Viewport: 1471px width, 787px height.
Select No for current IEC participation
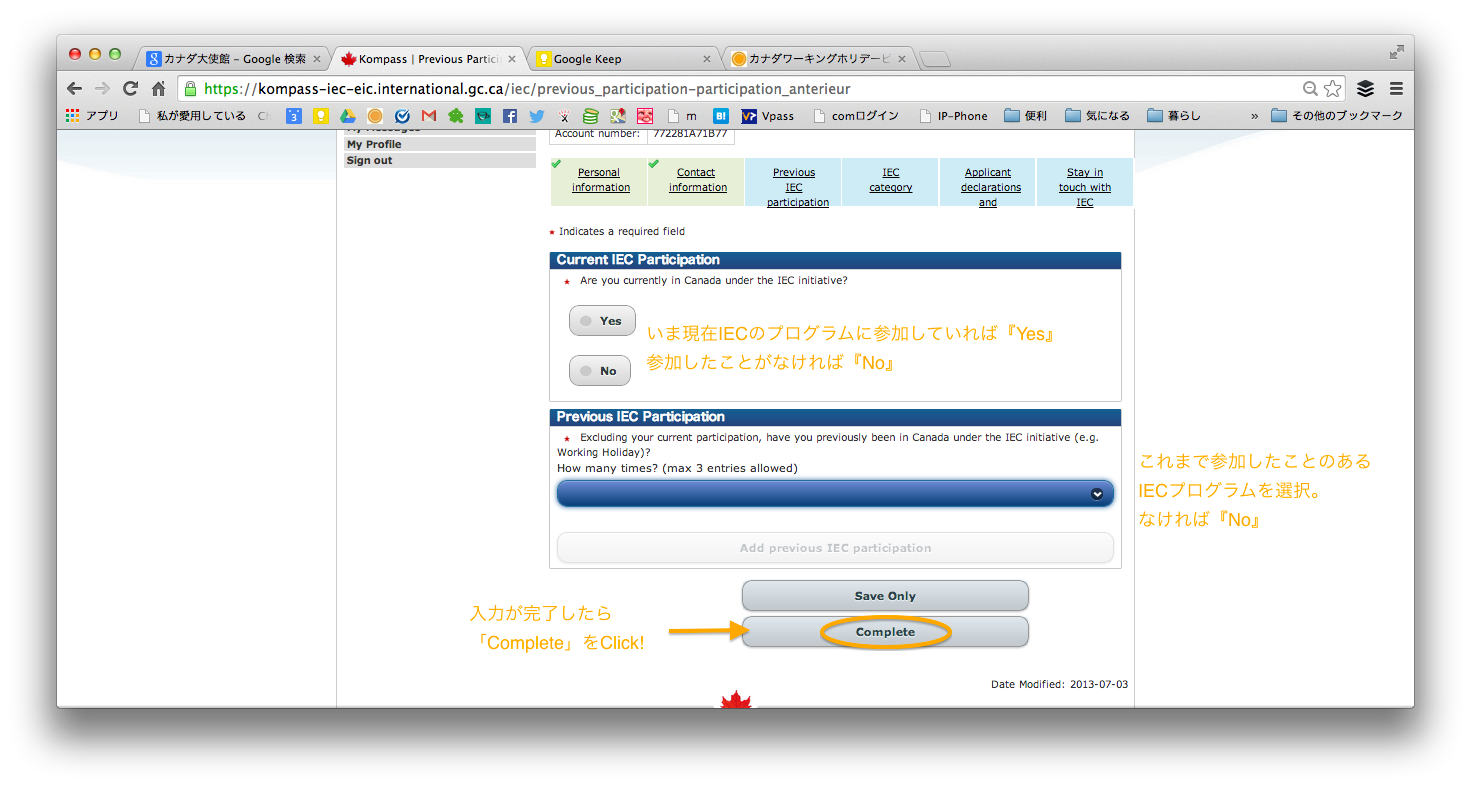[600, 371]
